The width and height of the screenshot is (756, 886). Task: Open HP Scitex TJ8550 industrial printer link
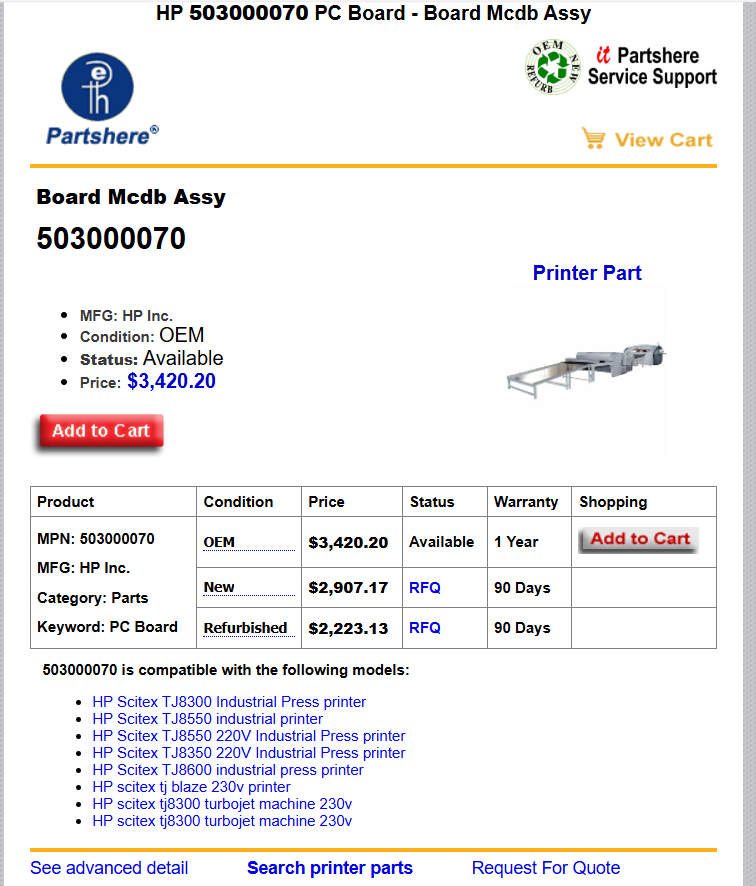pos(207,719)
